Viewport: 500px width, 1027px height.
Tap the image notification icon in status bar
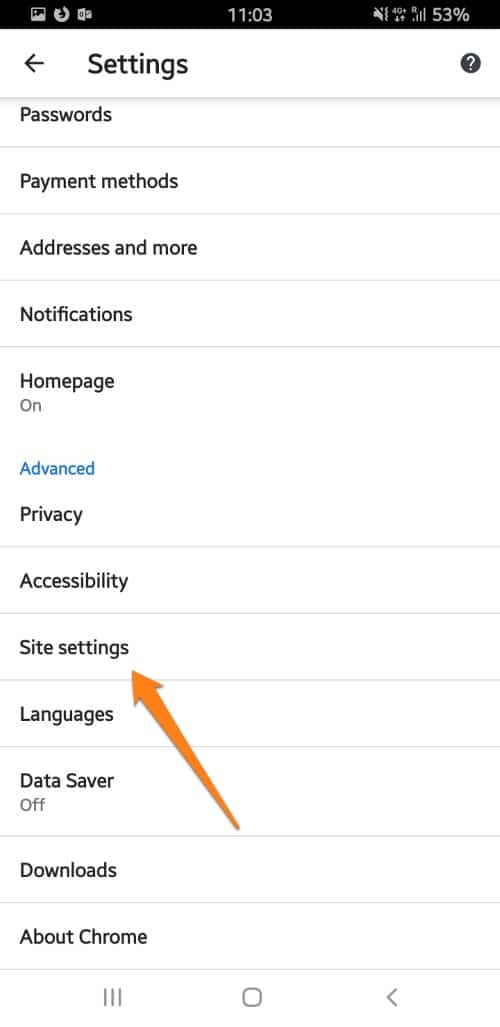(x=39, y=14)
